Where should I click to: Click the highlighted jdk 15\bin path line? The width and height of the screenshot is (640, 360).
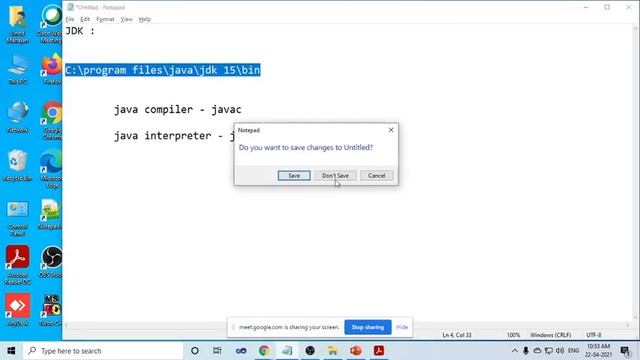pos(162,70)
